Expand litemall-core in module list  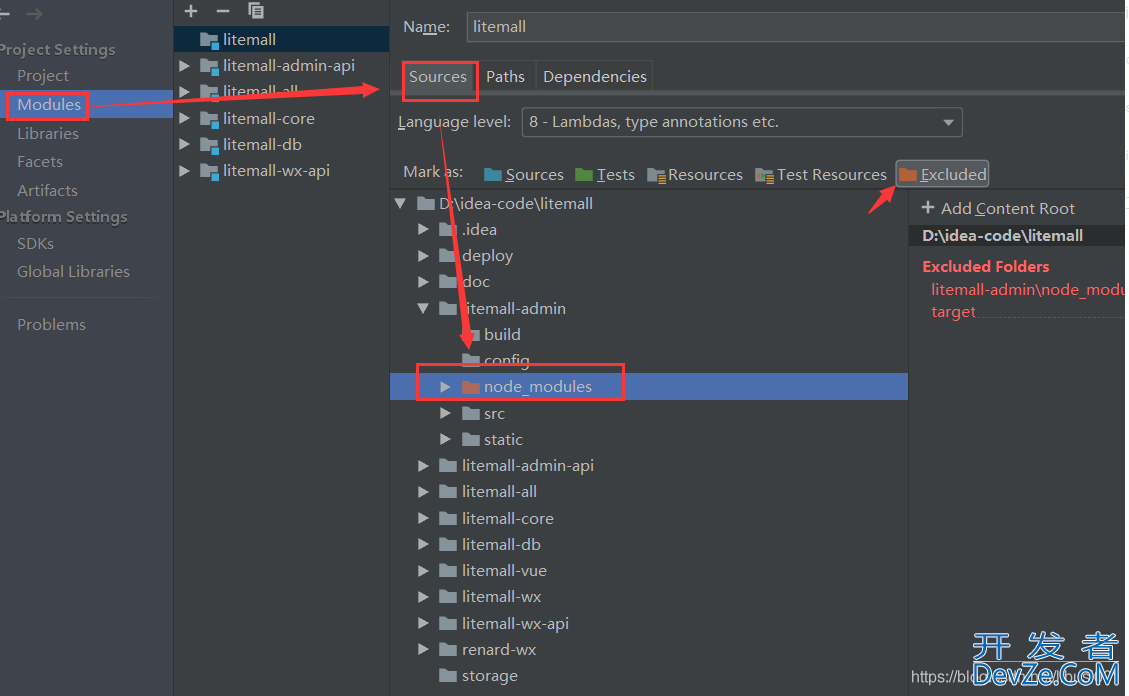(184, 119)
